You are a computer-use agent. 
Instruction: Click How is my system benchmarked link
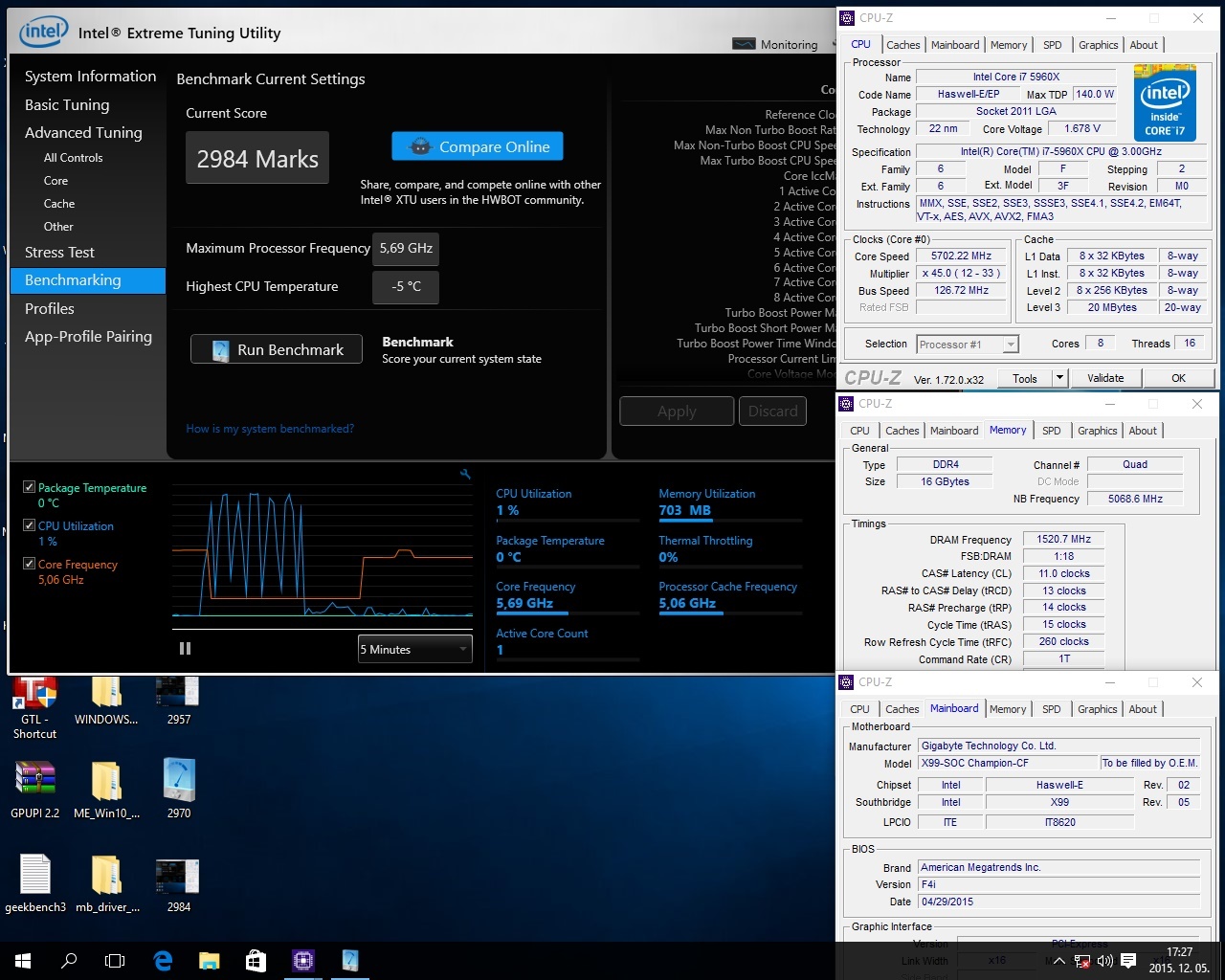coord(270,429)
